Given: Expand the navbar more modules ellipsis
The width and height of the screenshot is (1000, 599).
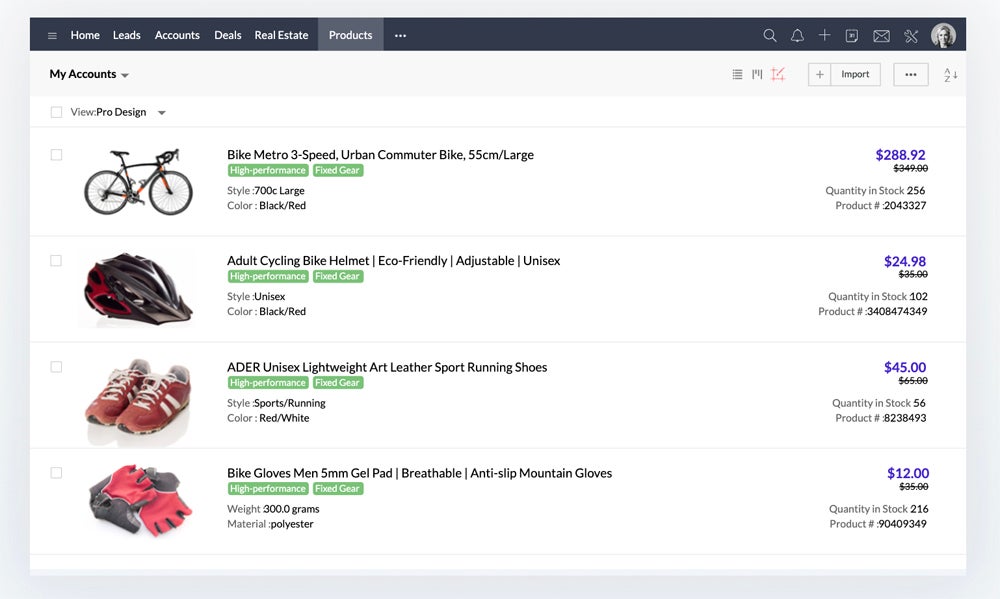Looking at the screenshot, I should tap(401, 36).
